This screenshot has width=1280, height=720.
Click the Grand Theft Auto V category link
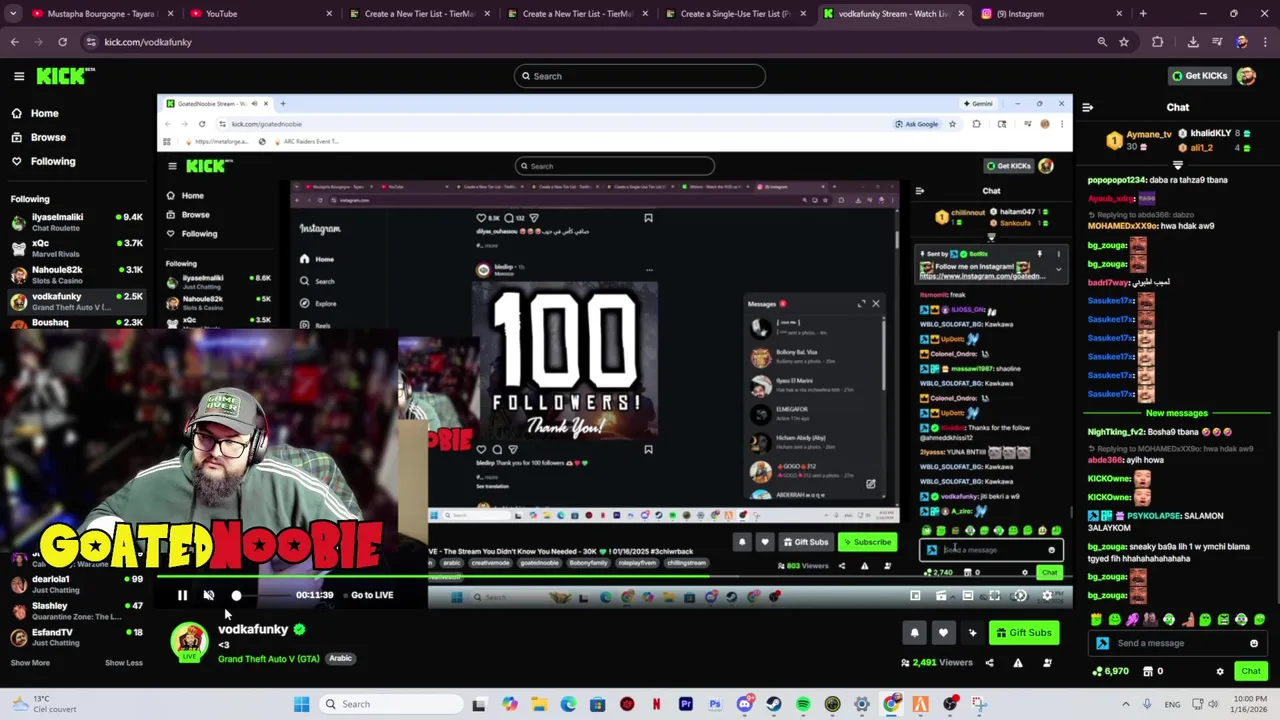[x=269, y=659]
